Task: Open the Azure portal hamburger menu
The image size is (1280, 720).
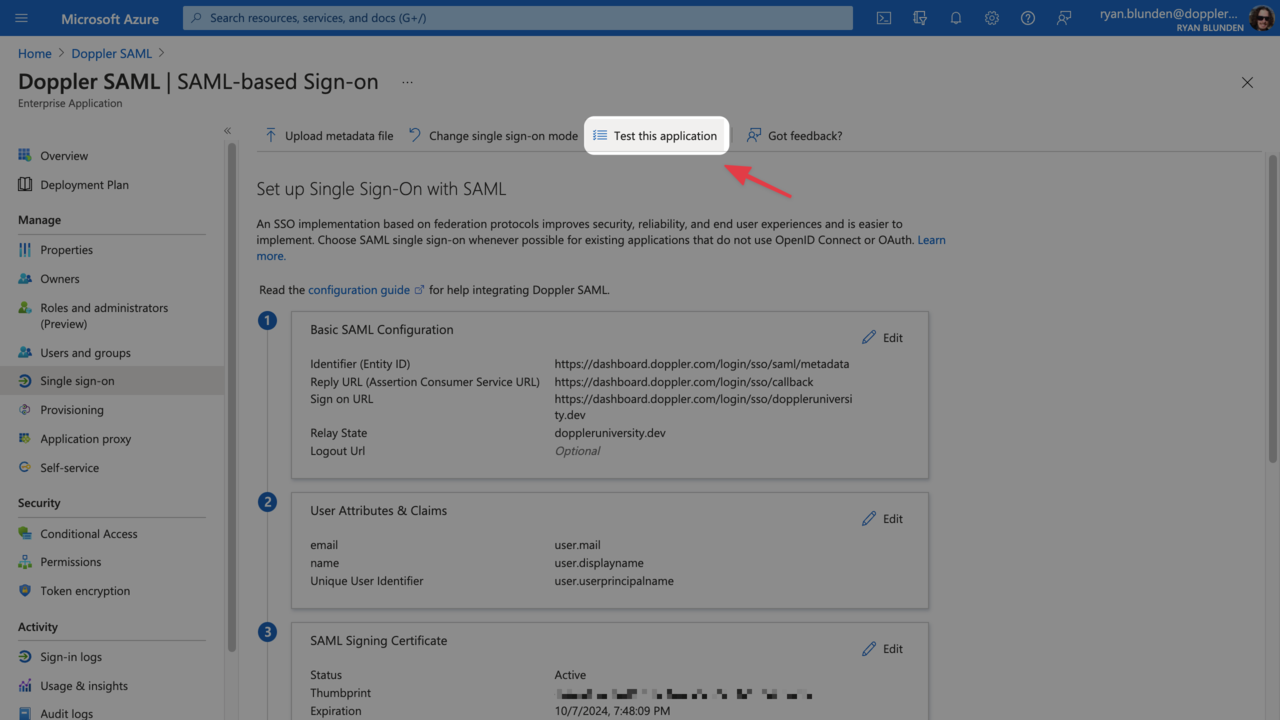Action: [x=22, y=18]
